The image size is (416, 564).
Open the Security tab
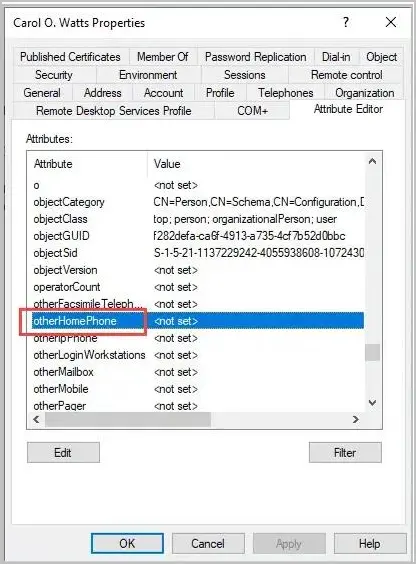coord(54,75)
